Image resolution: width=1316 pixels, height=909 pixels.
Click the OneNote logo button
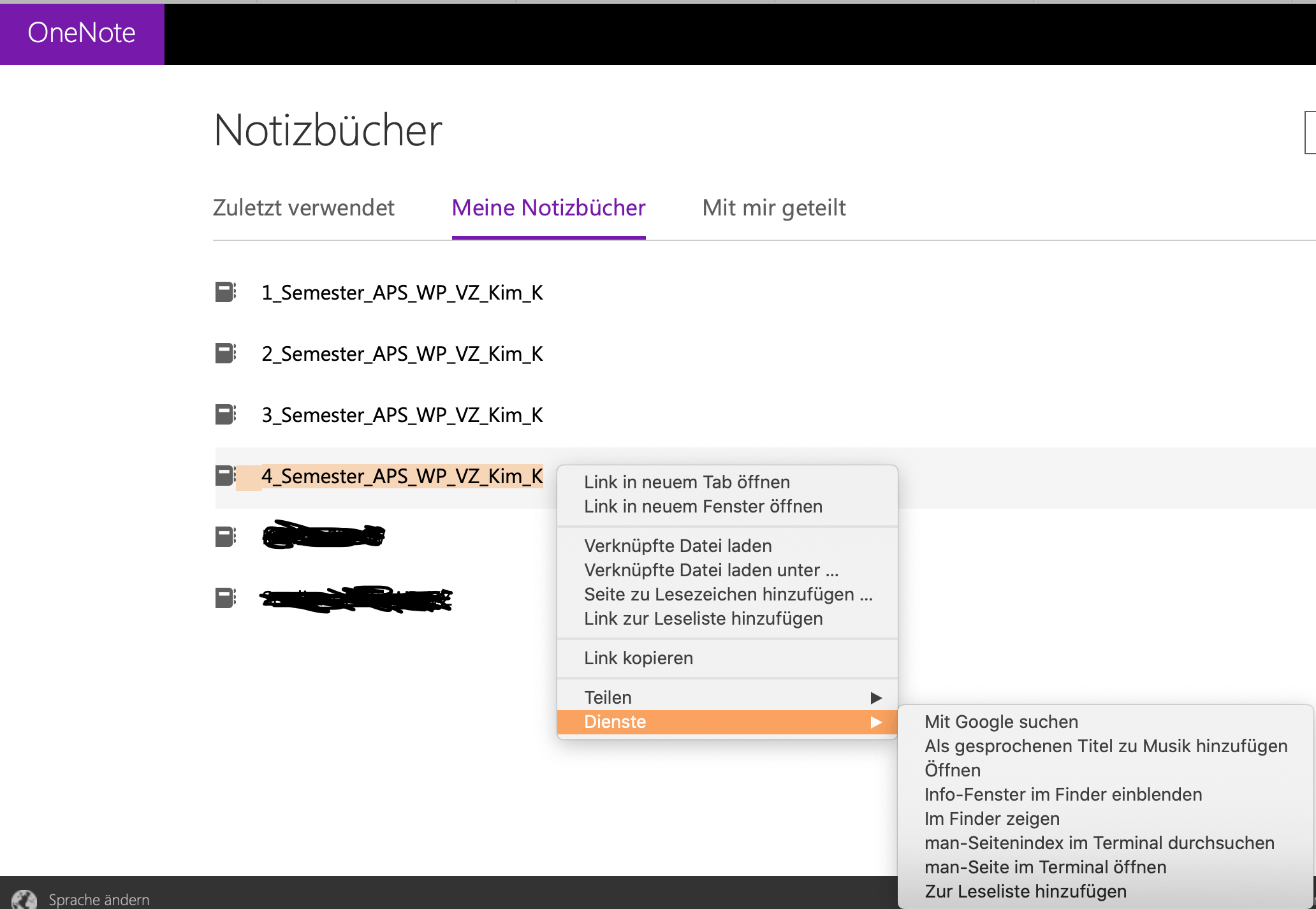[82, 33]
